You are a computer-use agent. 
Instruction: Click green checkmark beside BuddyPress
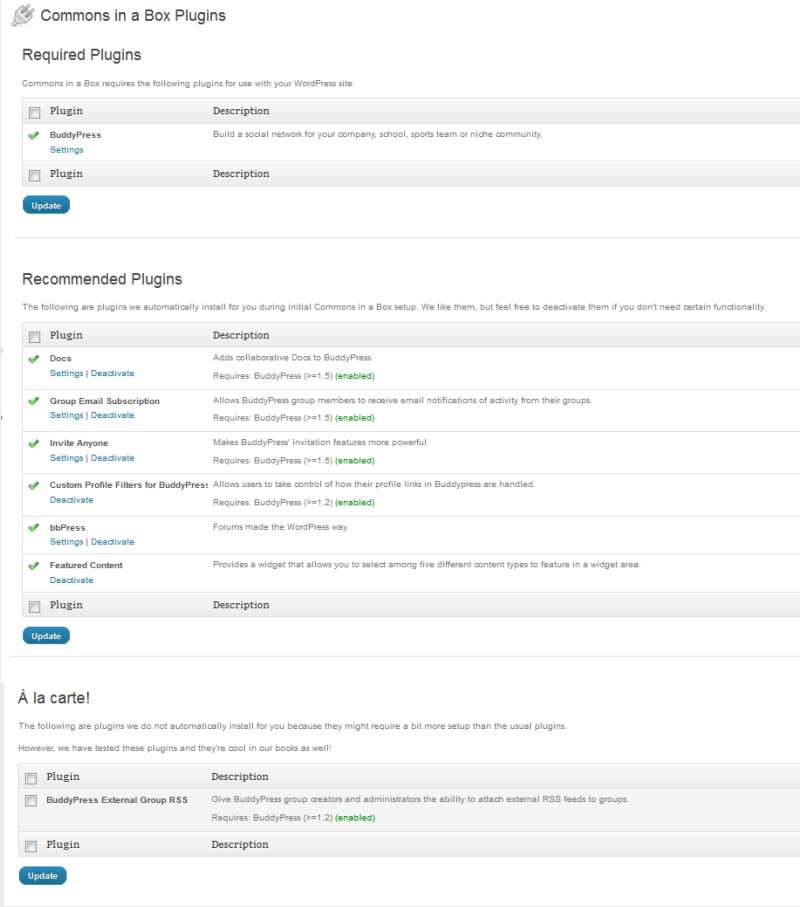[x=34, y=135]
